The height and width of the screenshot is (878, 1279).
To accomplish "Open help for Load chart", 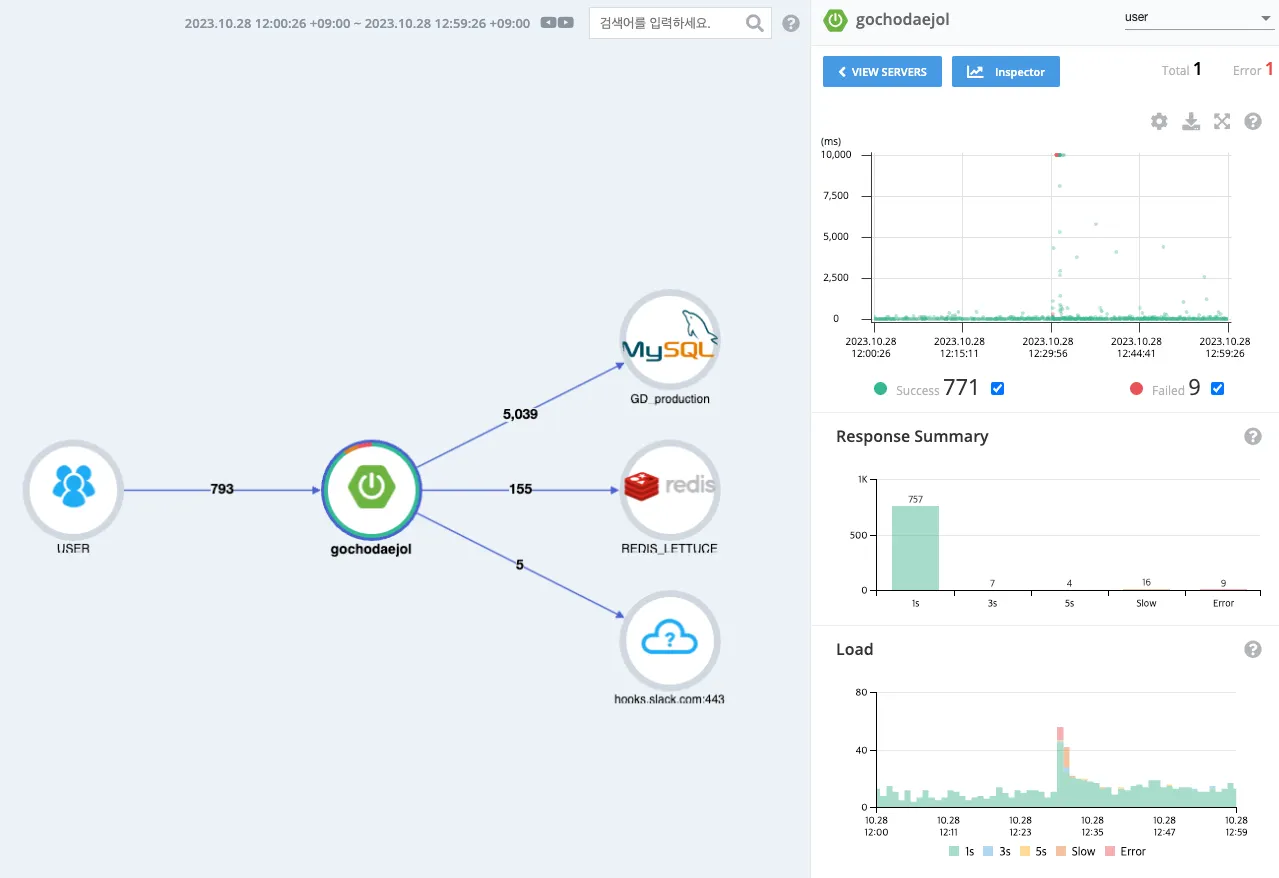I will [x=1253, y=650].
